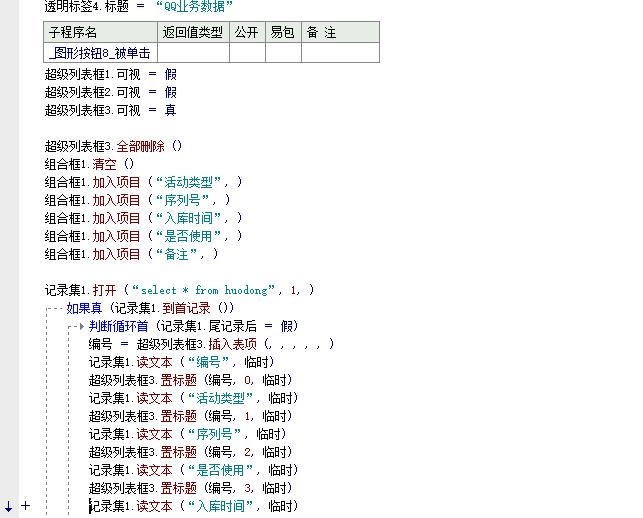643x518 pixels.
Task: Click the 公开 column header
Action: pos(247,32)
